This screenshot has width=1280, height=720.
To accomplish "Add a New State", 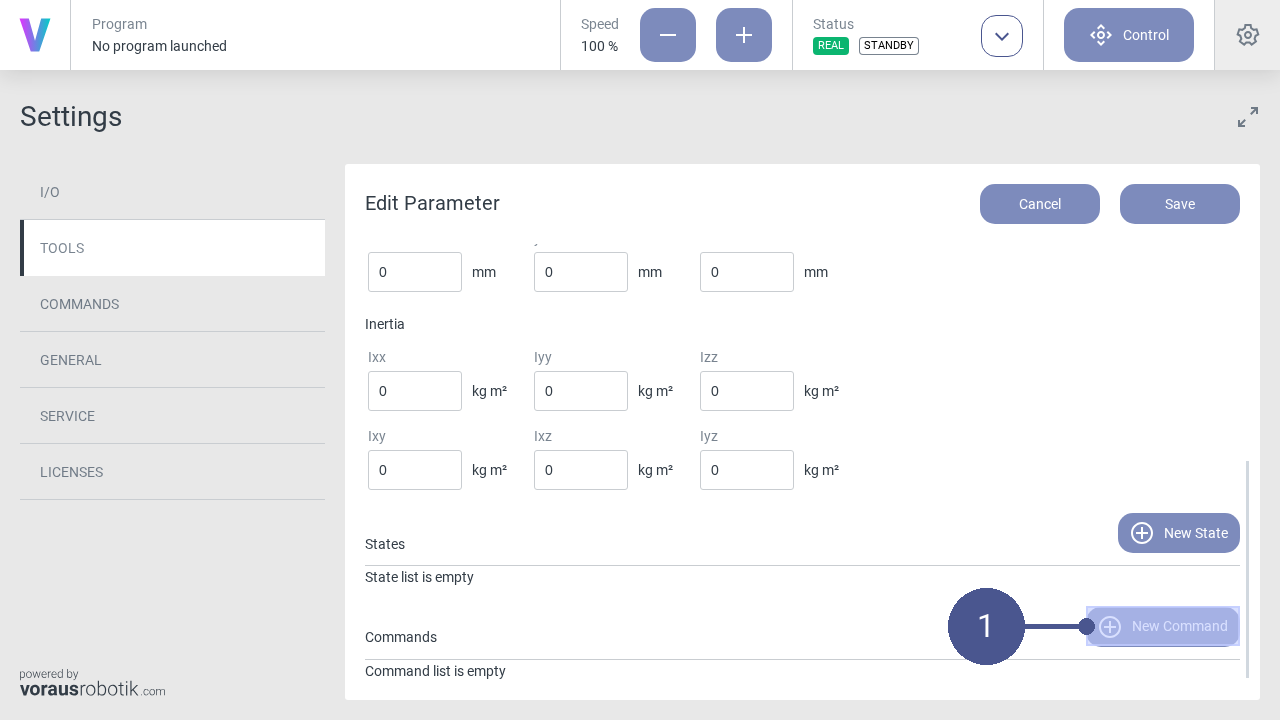I will pyautogui.click(x=1178, y=533).
